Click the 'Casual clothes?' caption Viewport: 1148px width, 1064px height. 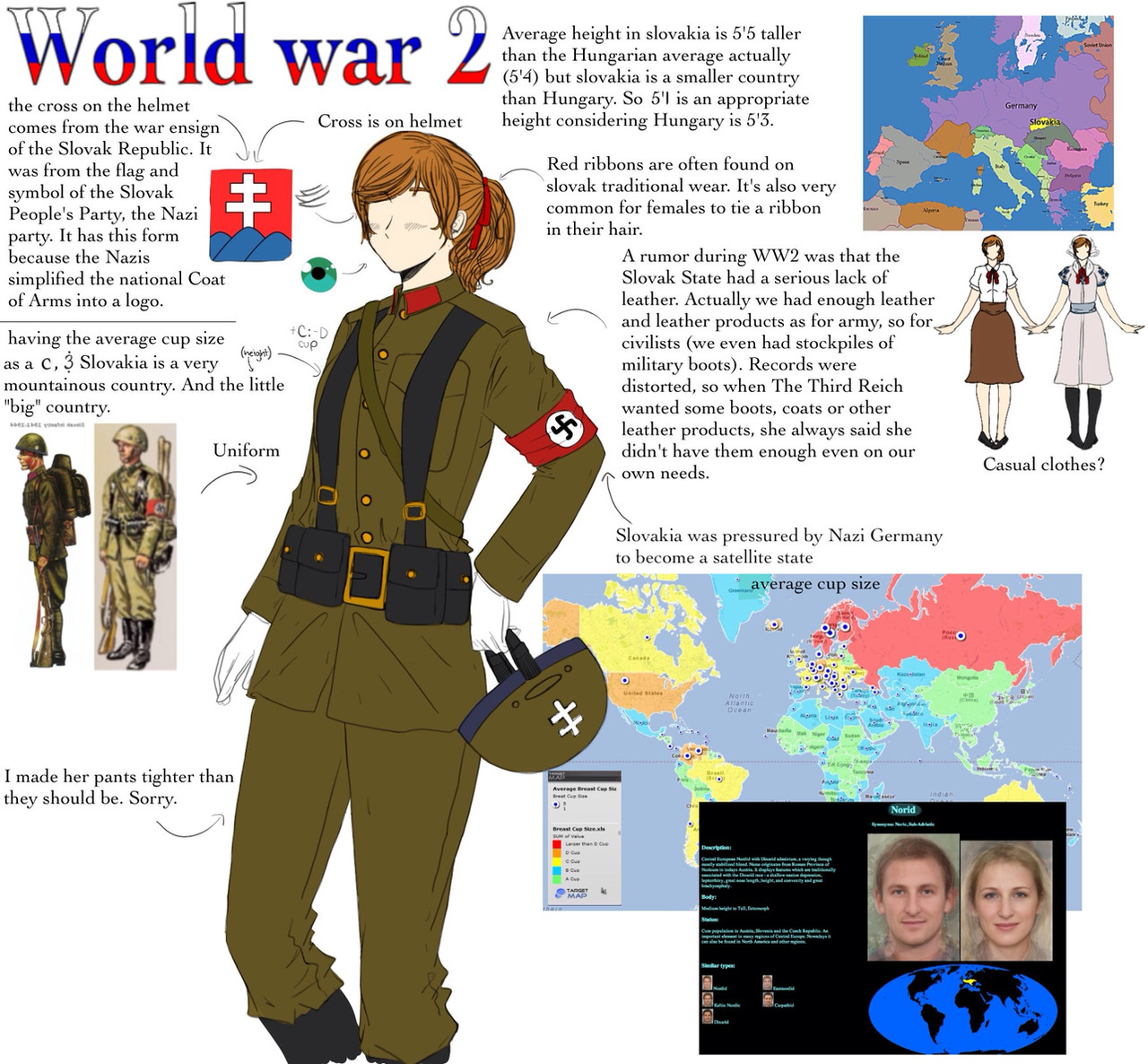coord(1044,464)
